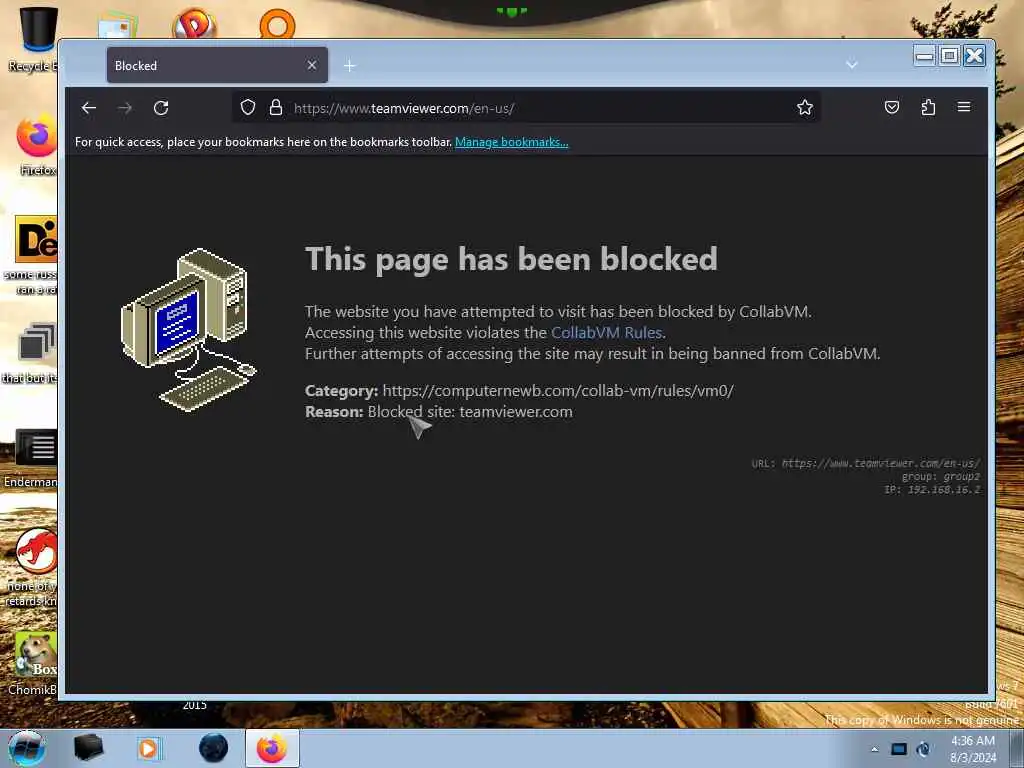
Task: Select the 'that but it's' desktop icon
Action: click(31, 353)
